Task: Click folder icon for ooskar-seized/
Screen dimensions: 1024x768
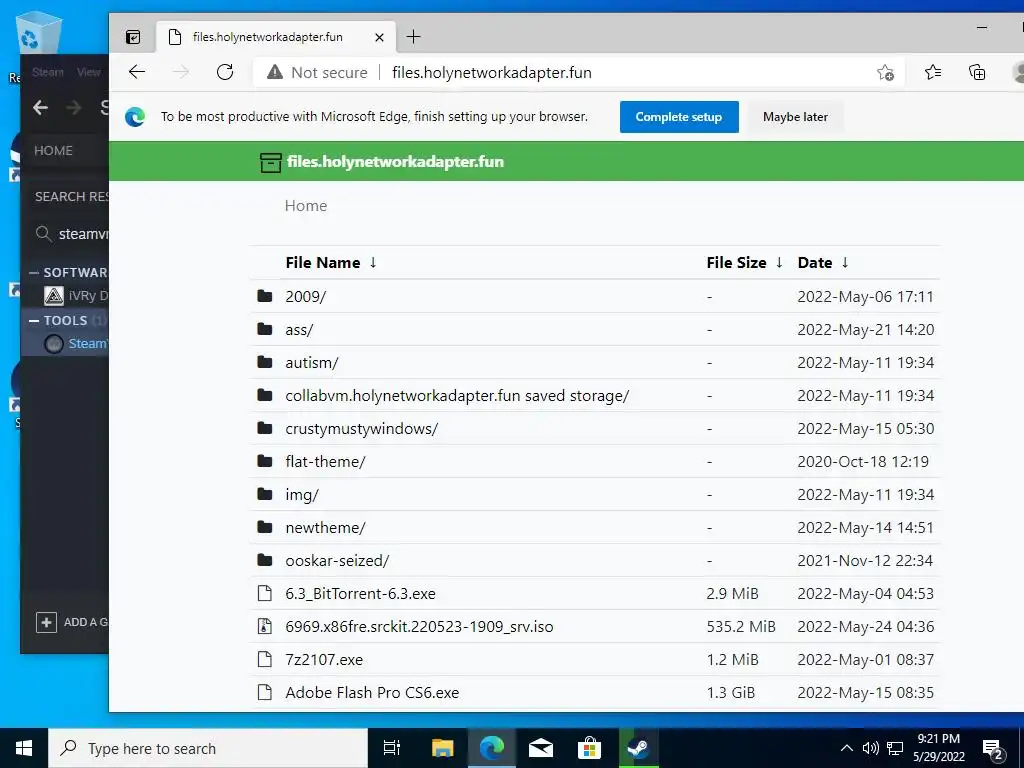Action: pyautogui.click(x=264, y=560)
